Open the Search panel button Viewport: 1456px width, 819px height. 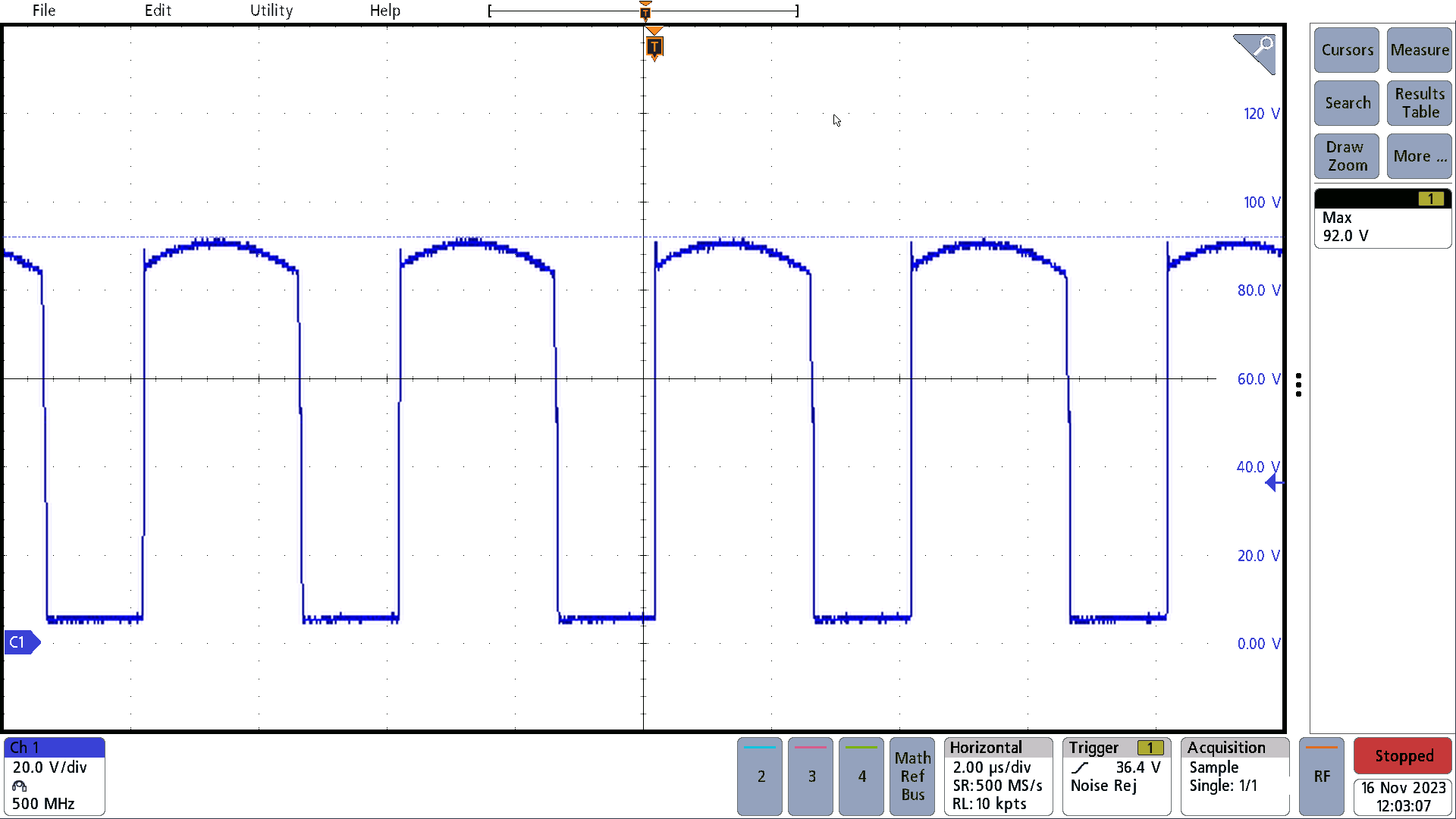click(1347, 103)
